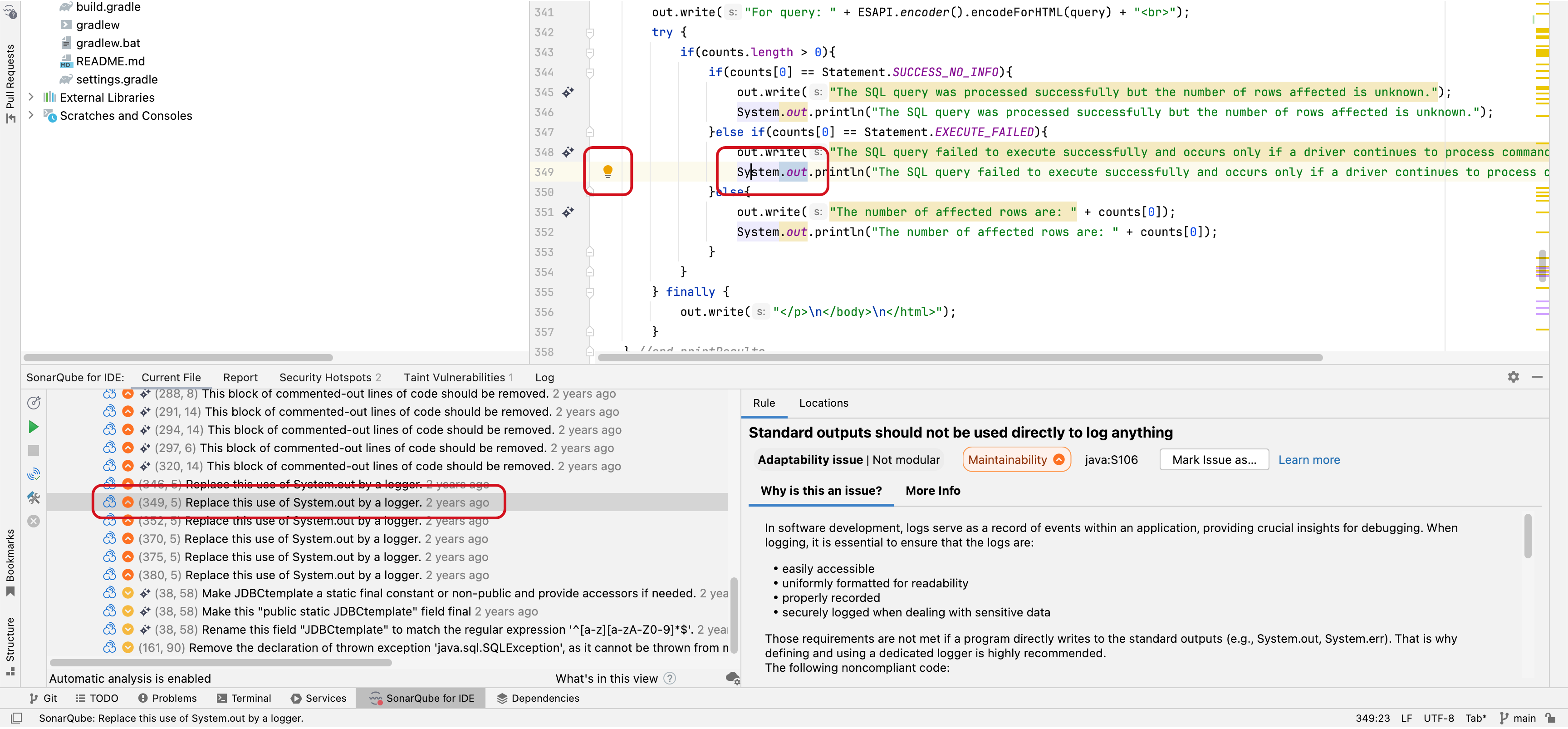Click the editor horizontal scrollbar

tap(960, 358)
